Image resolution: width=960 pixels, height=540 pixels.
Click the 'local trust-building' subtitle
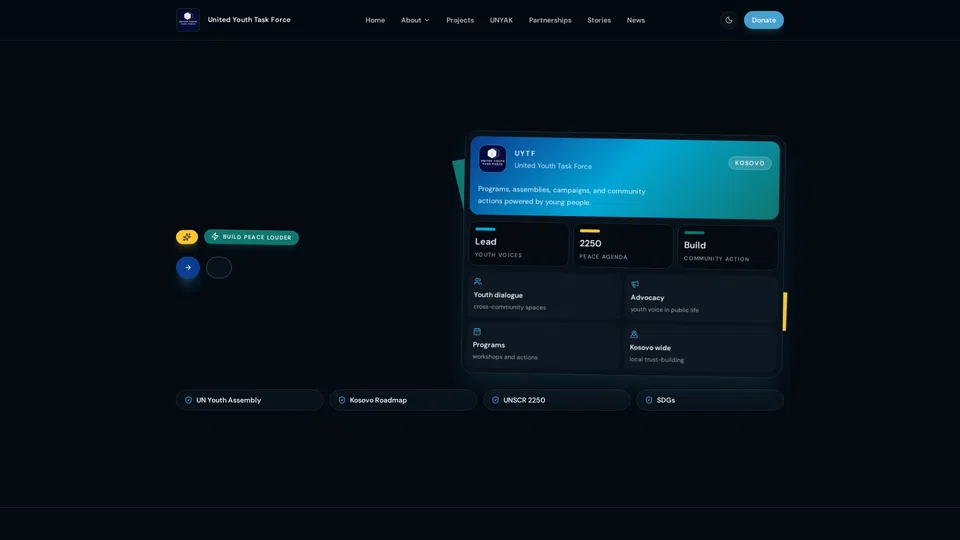(656, 360)
